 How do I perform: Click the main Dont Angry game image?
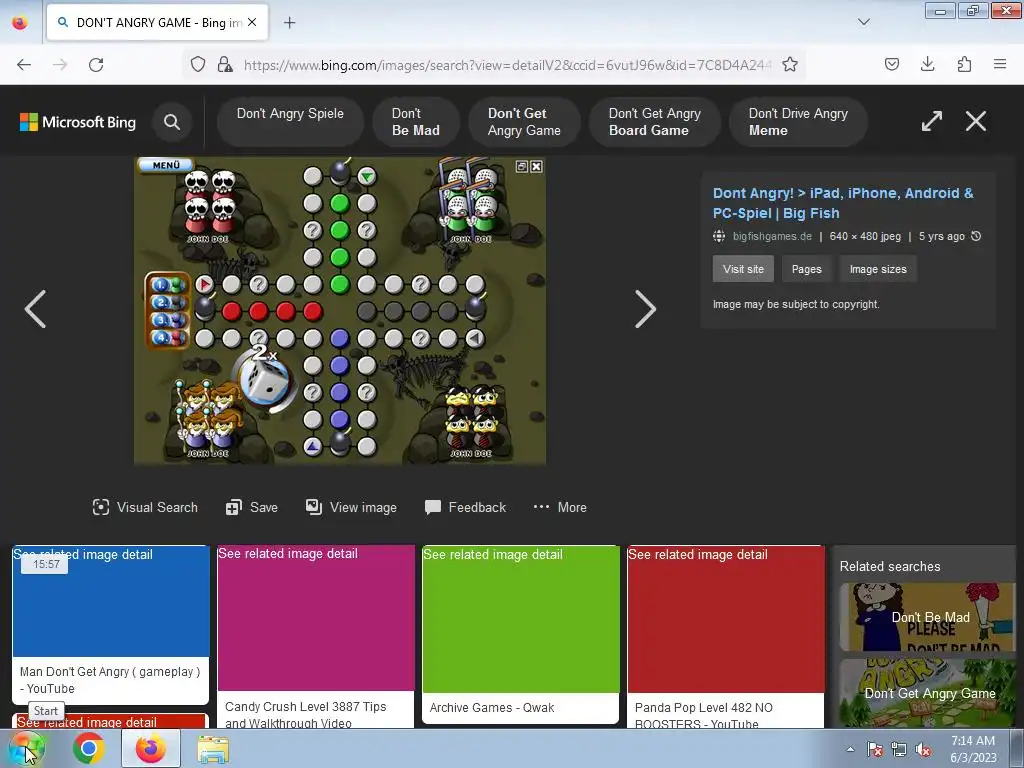[340, 310]
